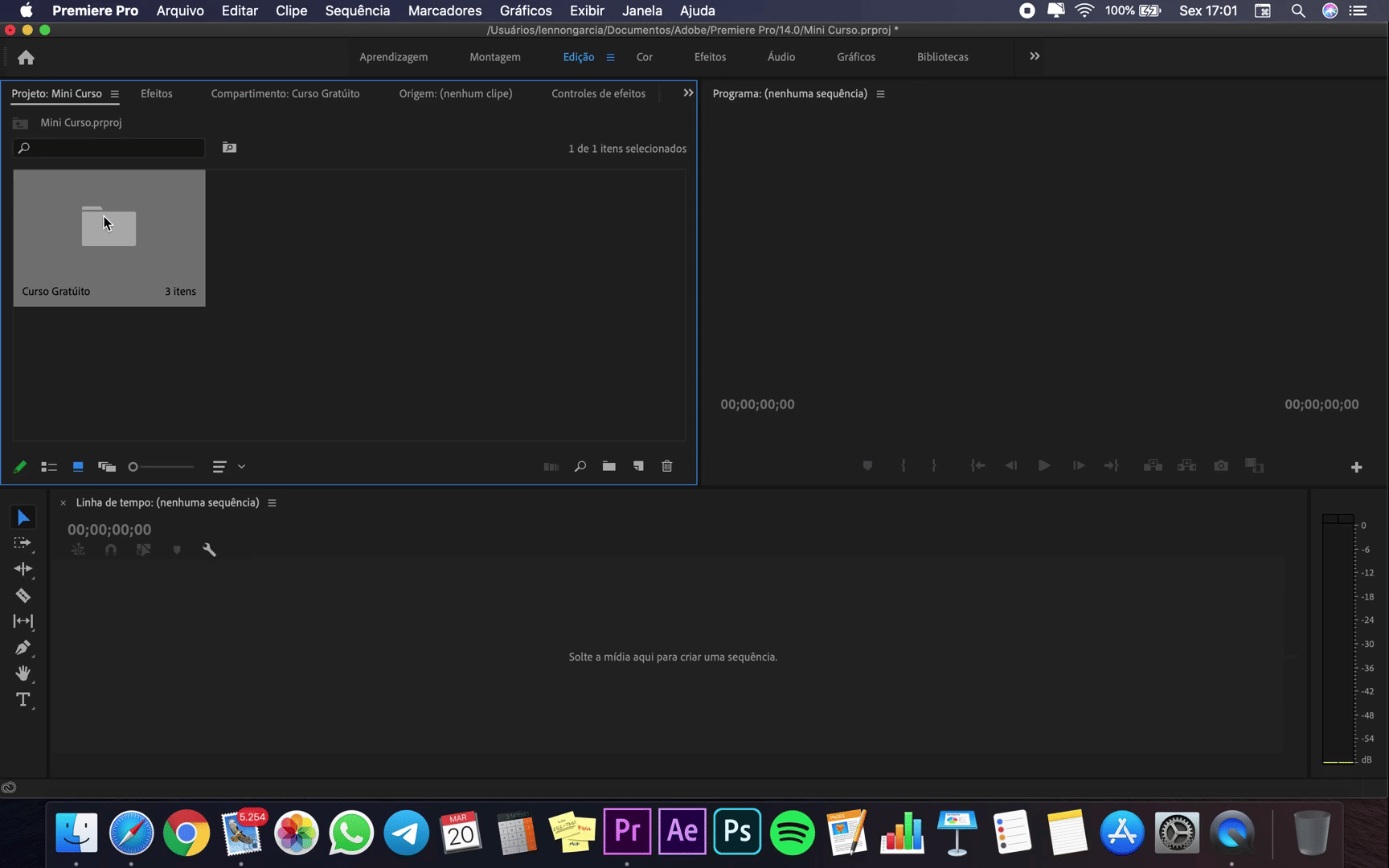This screenshot has width=1389, height=868.
Task: Select the Ripple Edit tool
Action: 23,569
